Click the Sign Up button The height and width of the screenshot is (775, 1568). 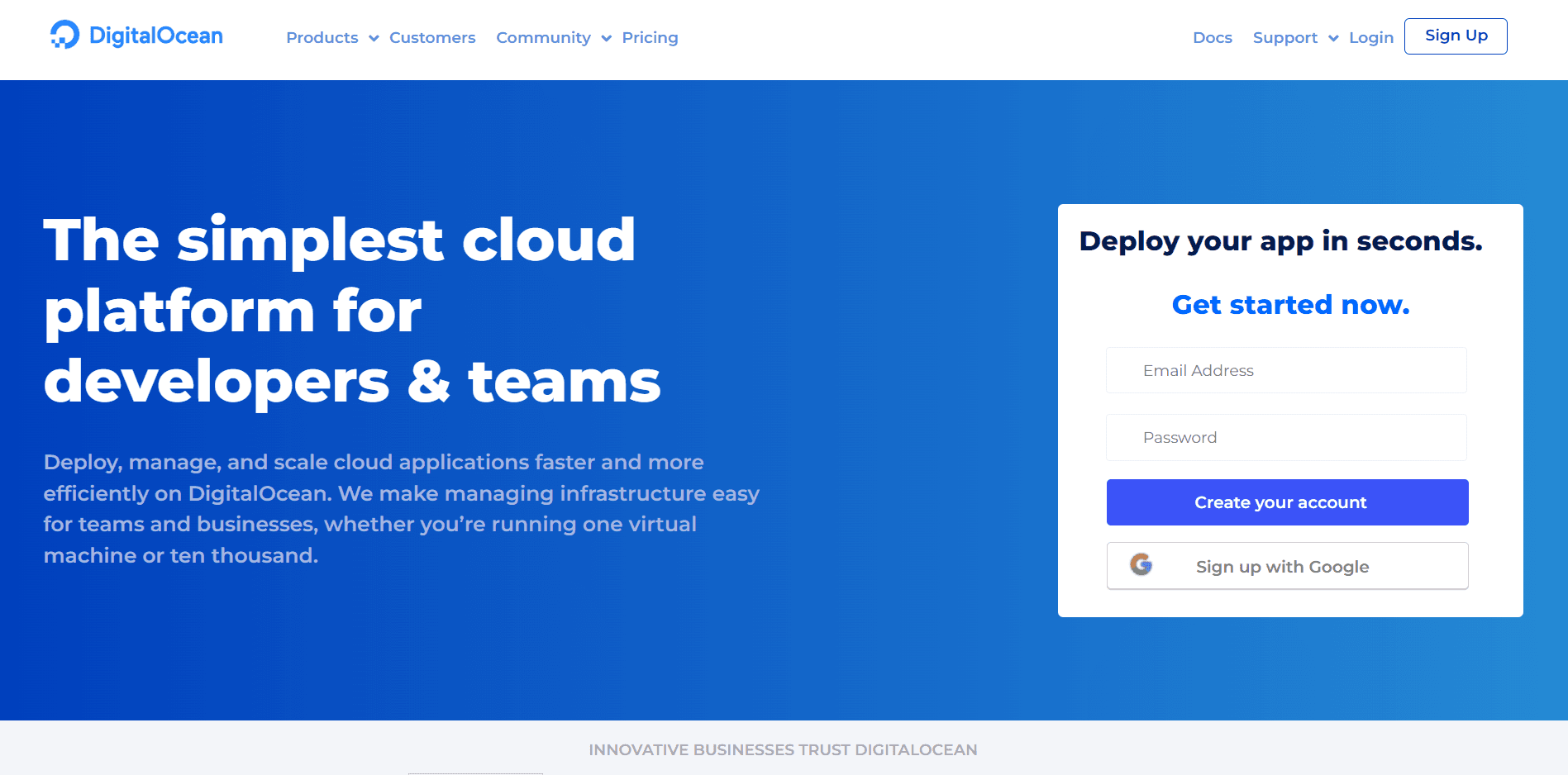pos(1456,36)
